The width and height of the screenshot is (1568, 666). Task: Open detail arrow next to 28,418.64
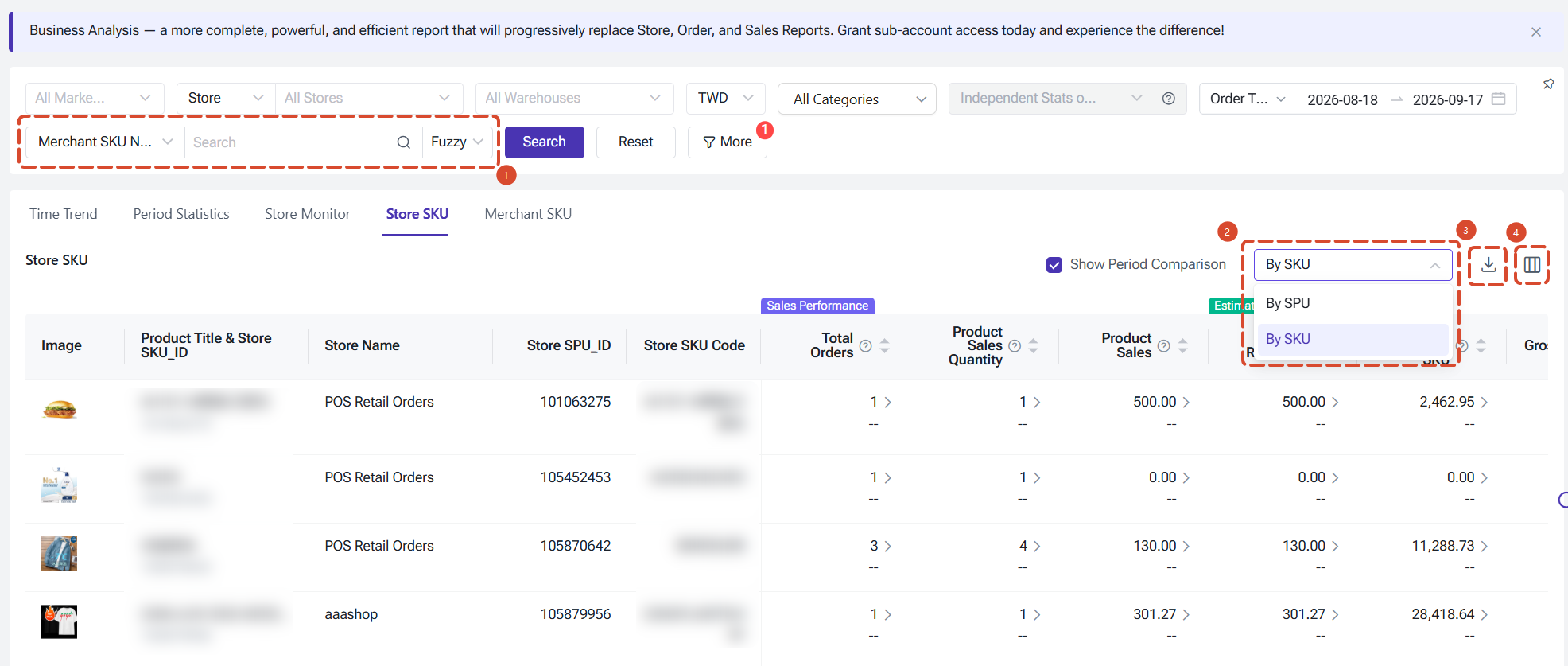[x=1484, y=615]
